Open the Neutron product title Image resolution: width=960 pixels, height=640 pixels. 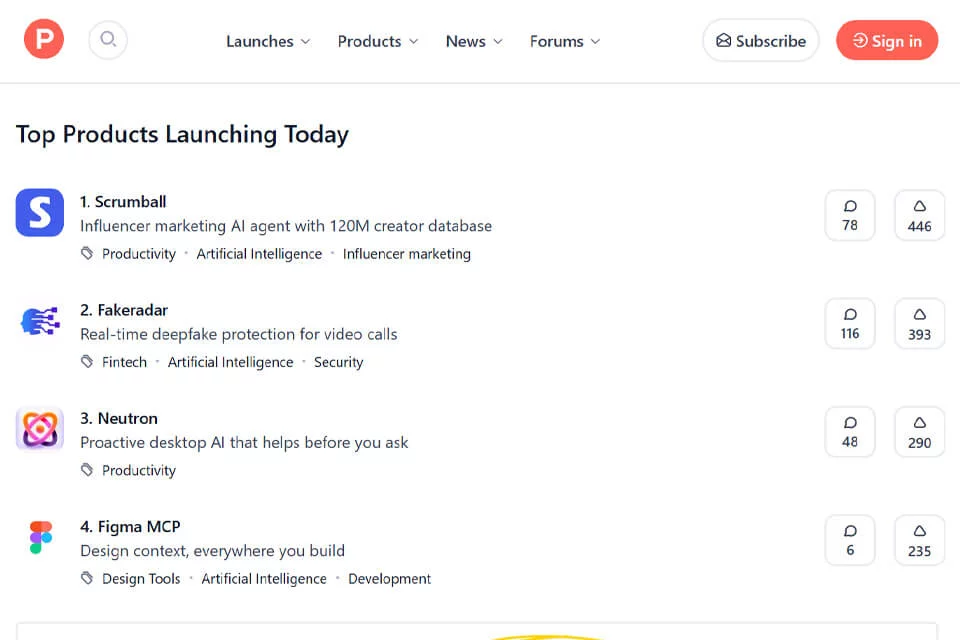pos(119,418)
